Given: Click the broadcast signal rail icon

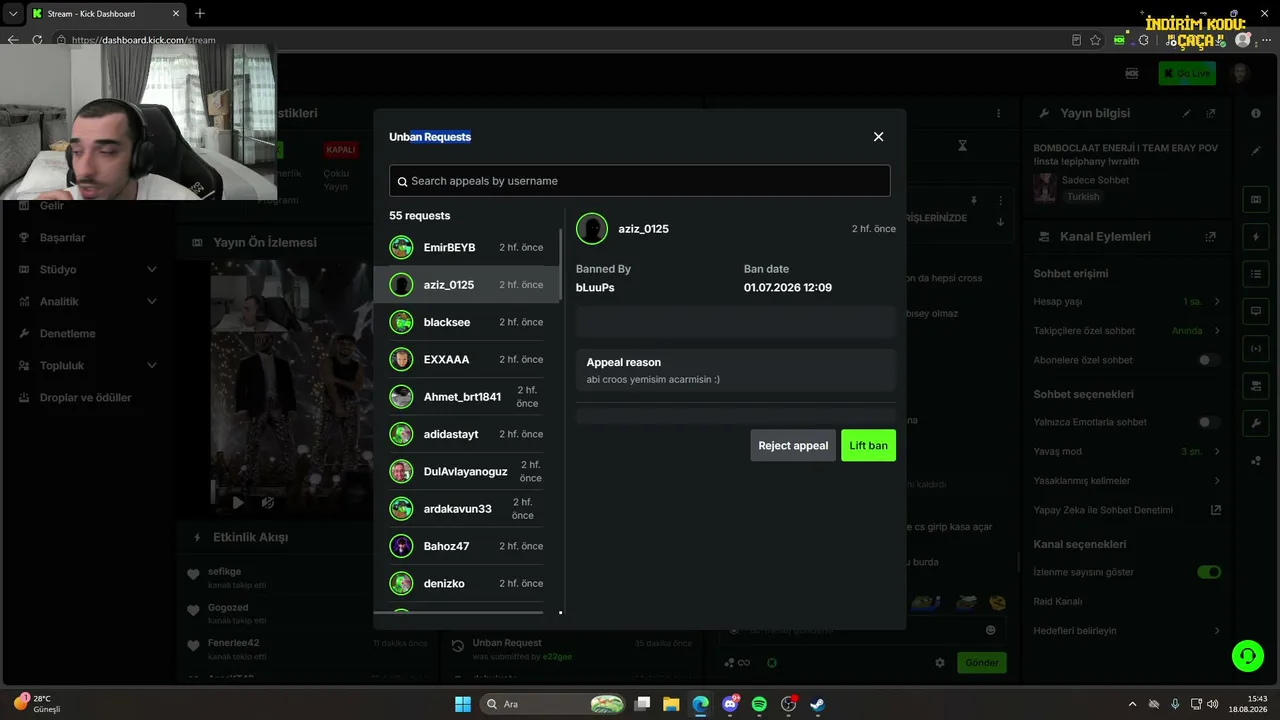Looking at the screenshot, I should pyautogui.click(x=1256, y=348).
